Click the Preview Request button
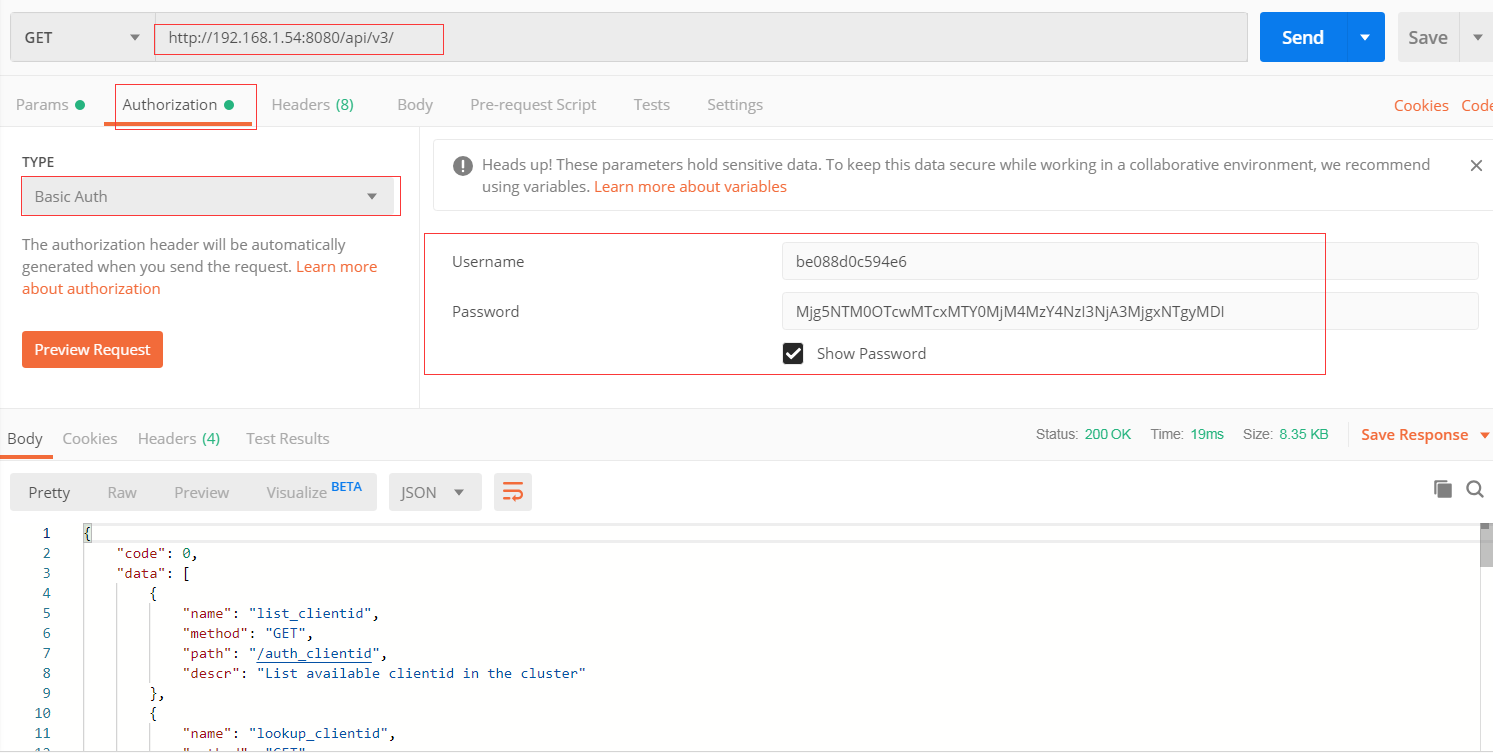The image size is (1493, 753). [92, 350]
